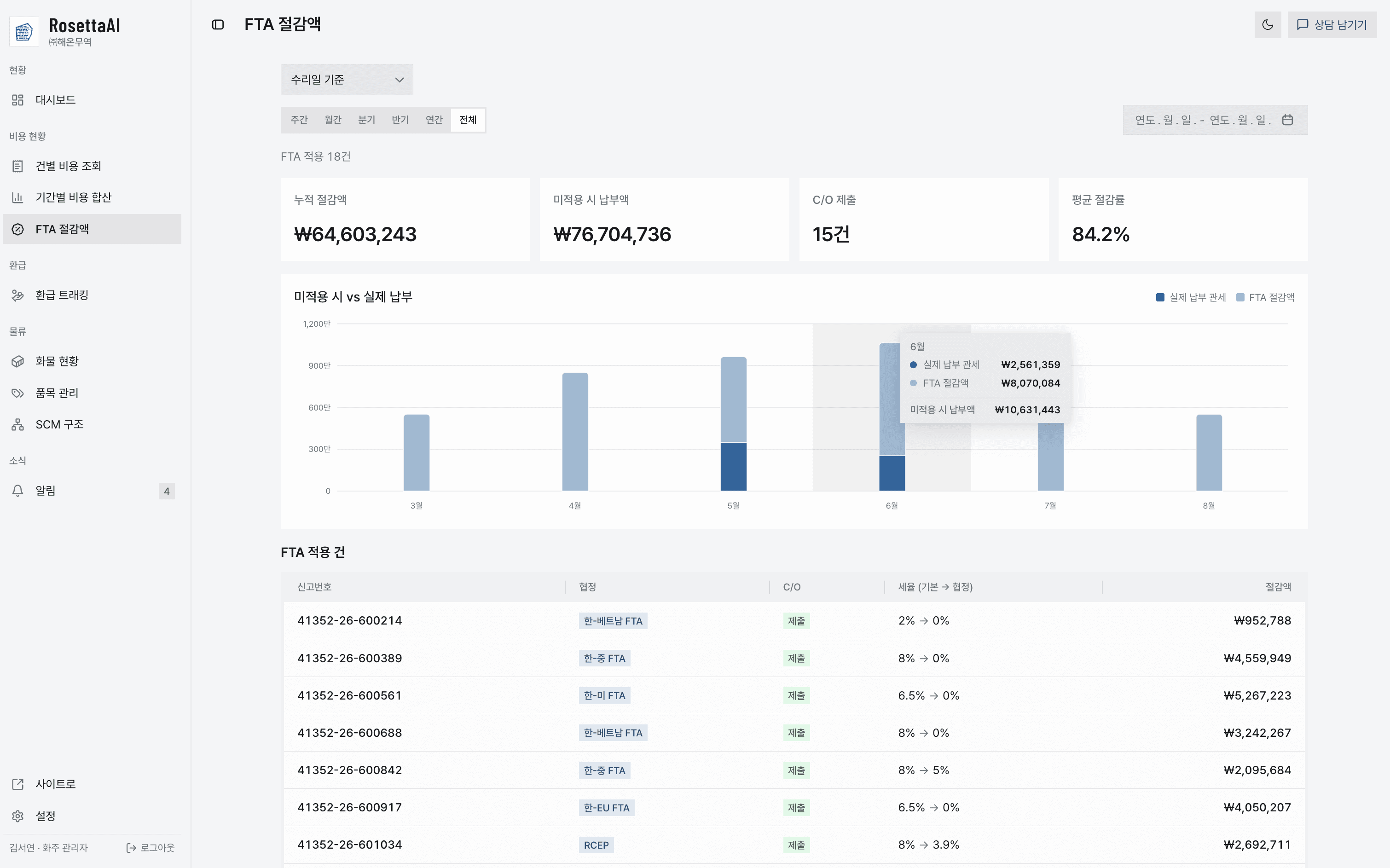Click the 품목 관리 tags icon

coord(18,393)
